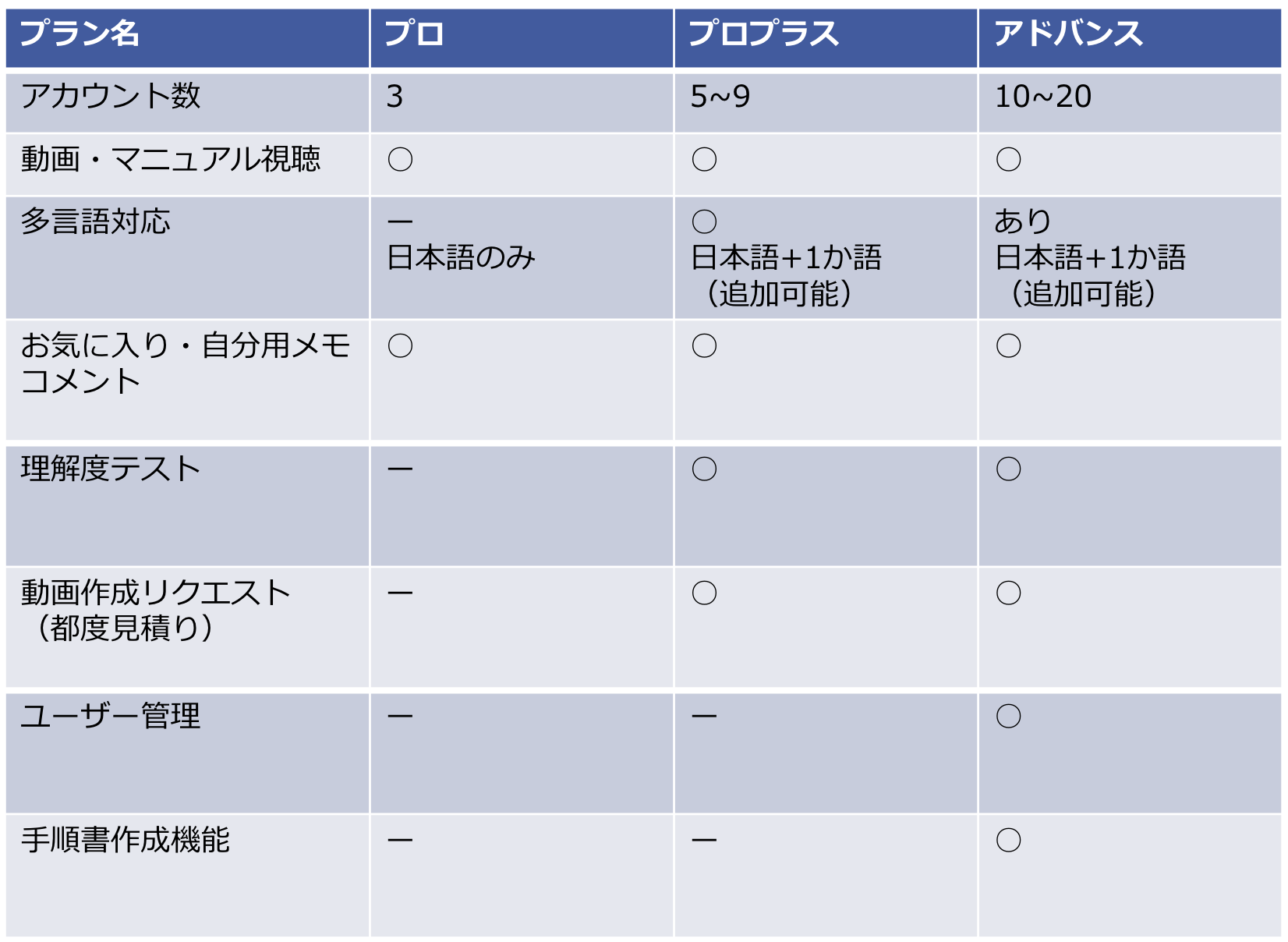Click the dash for プロプラス 手順書作成機能

point(704,841)
